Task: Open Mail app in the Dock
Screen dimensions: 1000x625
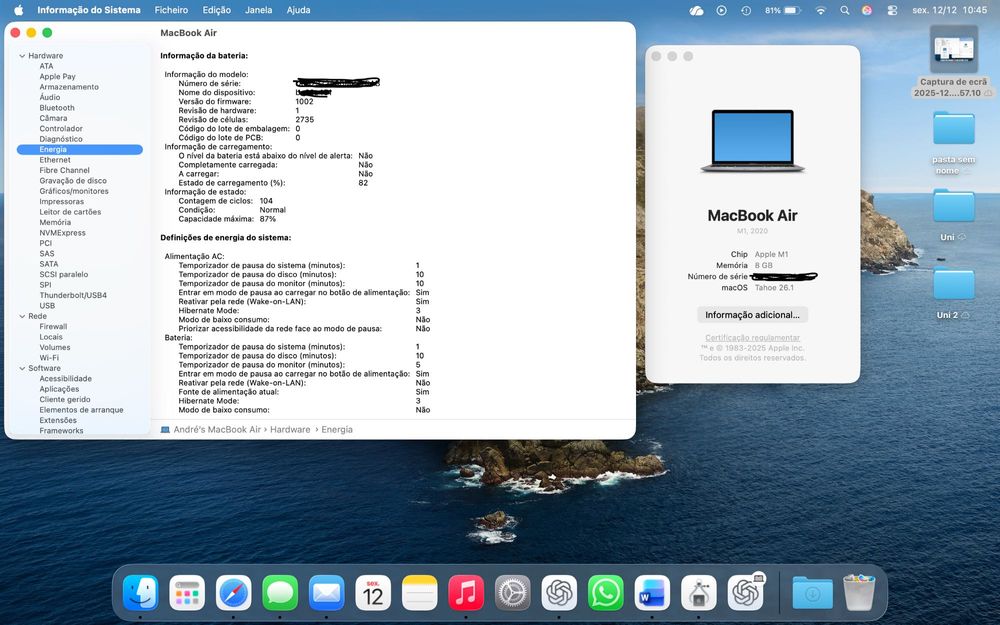Action: coord(327,592)
